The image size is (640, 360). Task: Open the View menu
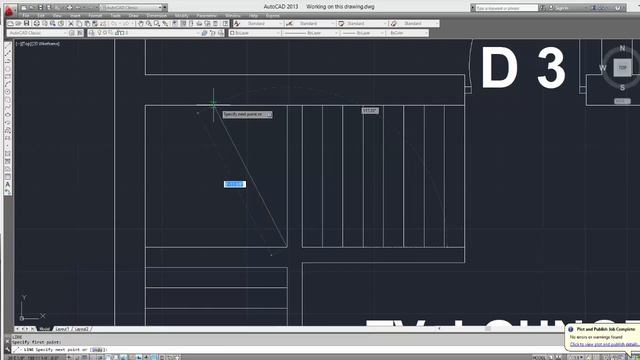pos(57,16)
